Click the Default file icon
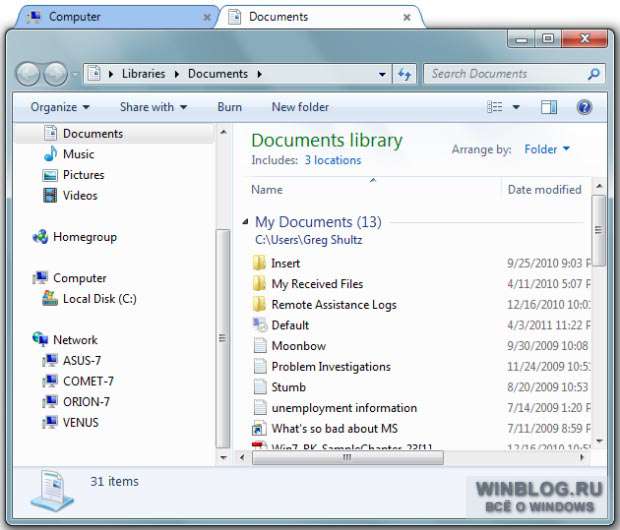The width and height of the screenshot is (620, 530). coord(260,325)
